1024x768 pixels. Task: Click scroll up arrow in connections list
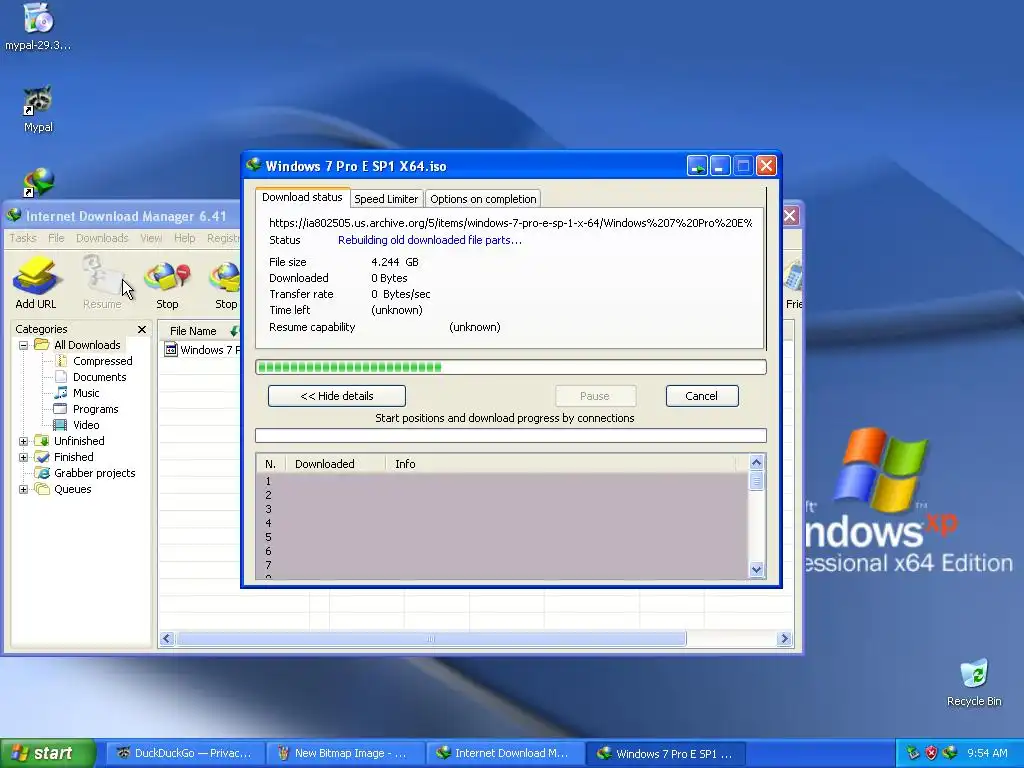756,462
